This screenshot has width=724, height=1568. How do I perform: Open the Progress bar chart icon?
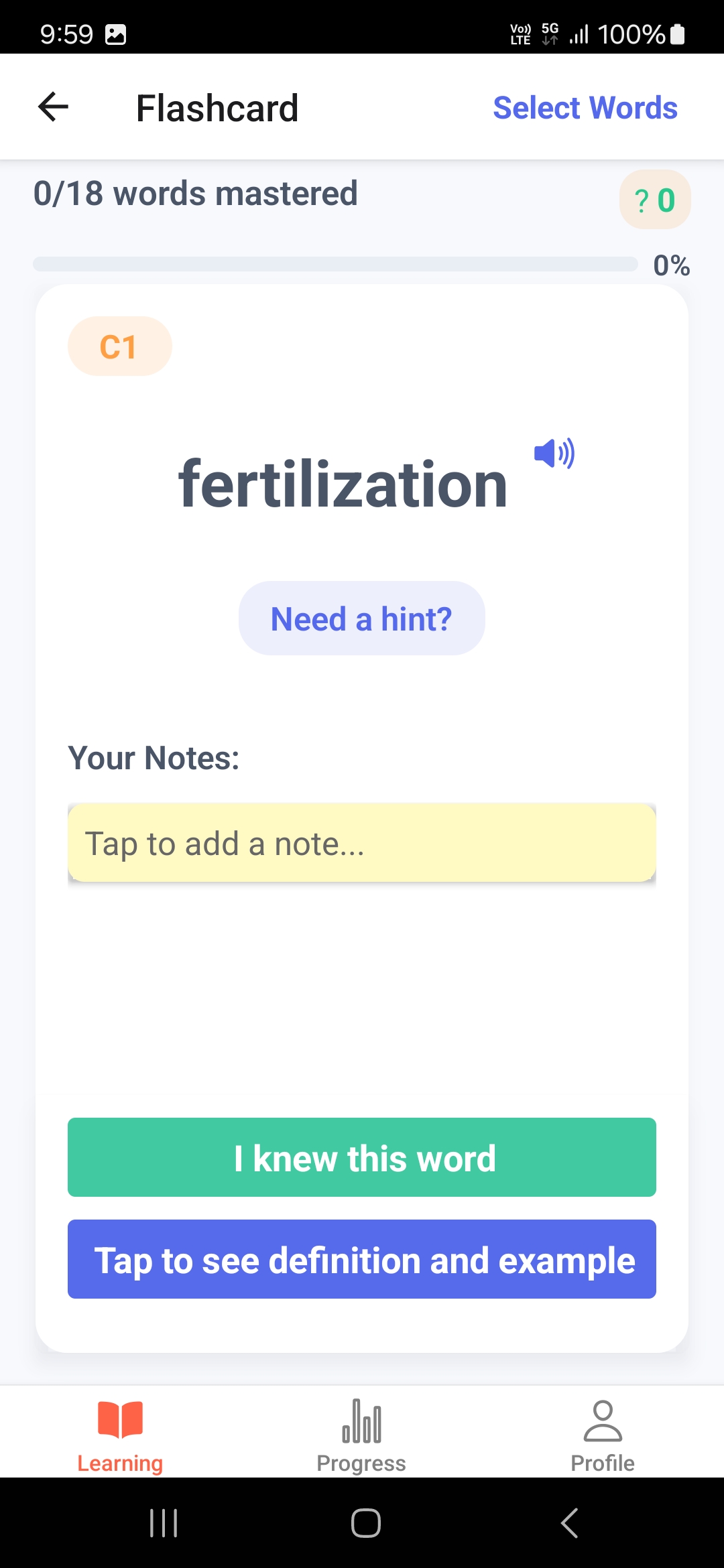(362, 1421)
